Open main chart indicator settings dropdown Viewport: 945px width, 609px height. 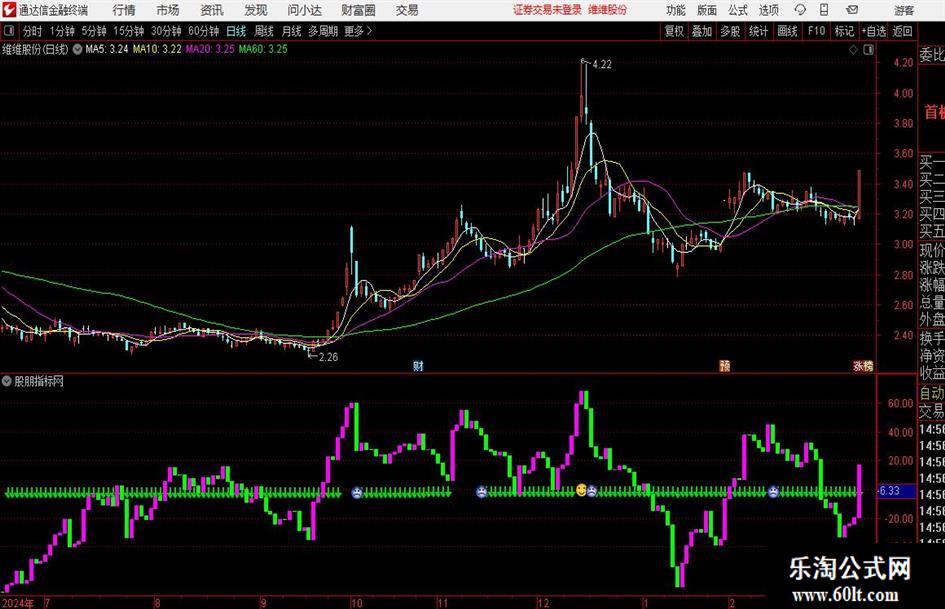coord(77,49)
